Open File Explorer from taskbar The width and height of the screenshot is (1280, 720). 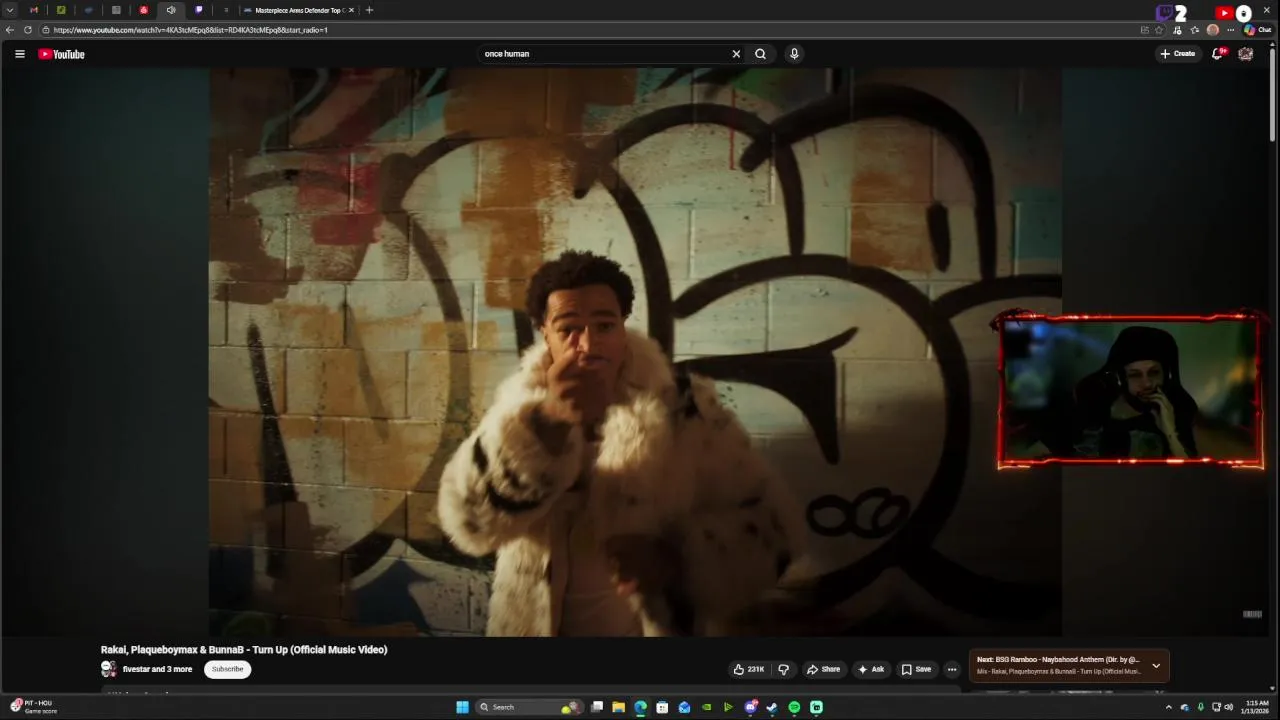click(619, 707)
